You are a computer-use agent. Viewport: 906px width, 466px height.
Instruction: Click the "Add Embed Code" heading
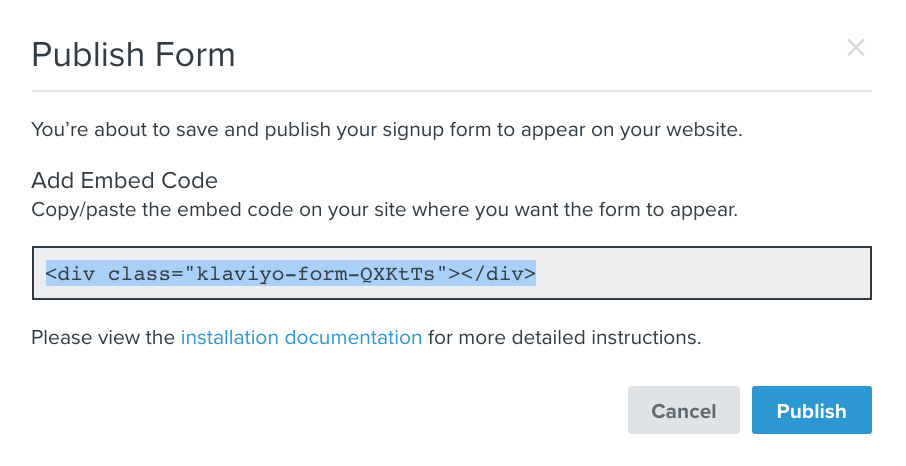[x=124, y=181]
